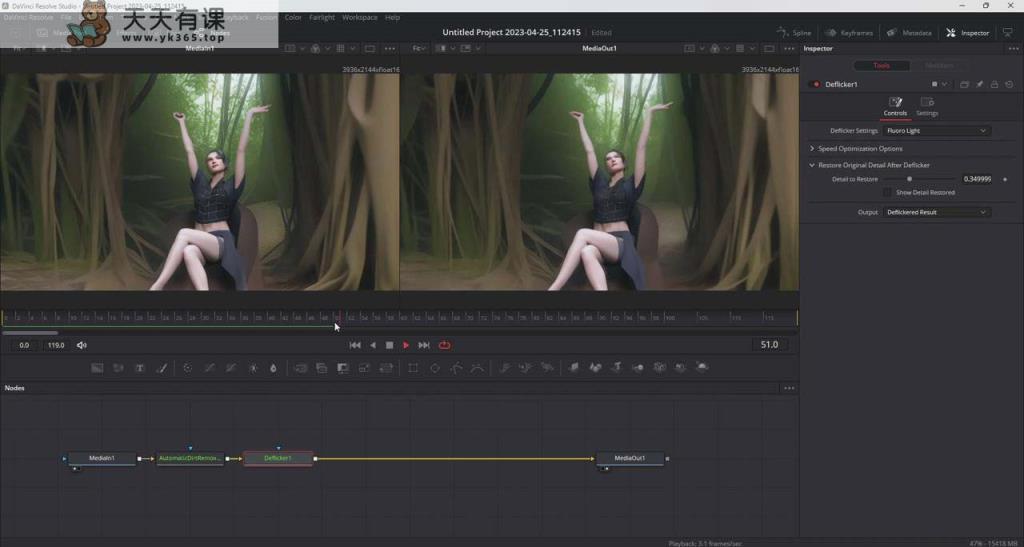Lock the Deflicker1 tool controls
Viewport: 1024px width, 547px height.
994,84
